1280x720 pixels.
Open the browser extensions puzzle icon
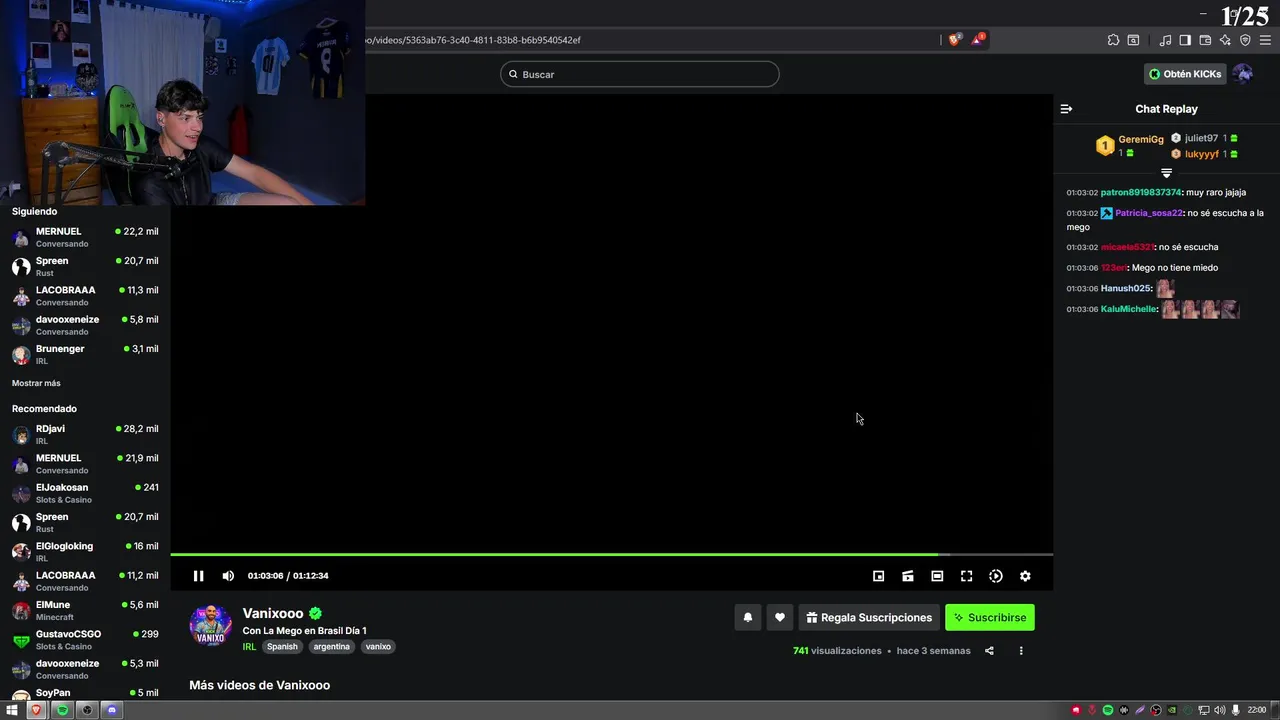[1113, 40]
